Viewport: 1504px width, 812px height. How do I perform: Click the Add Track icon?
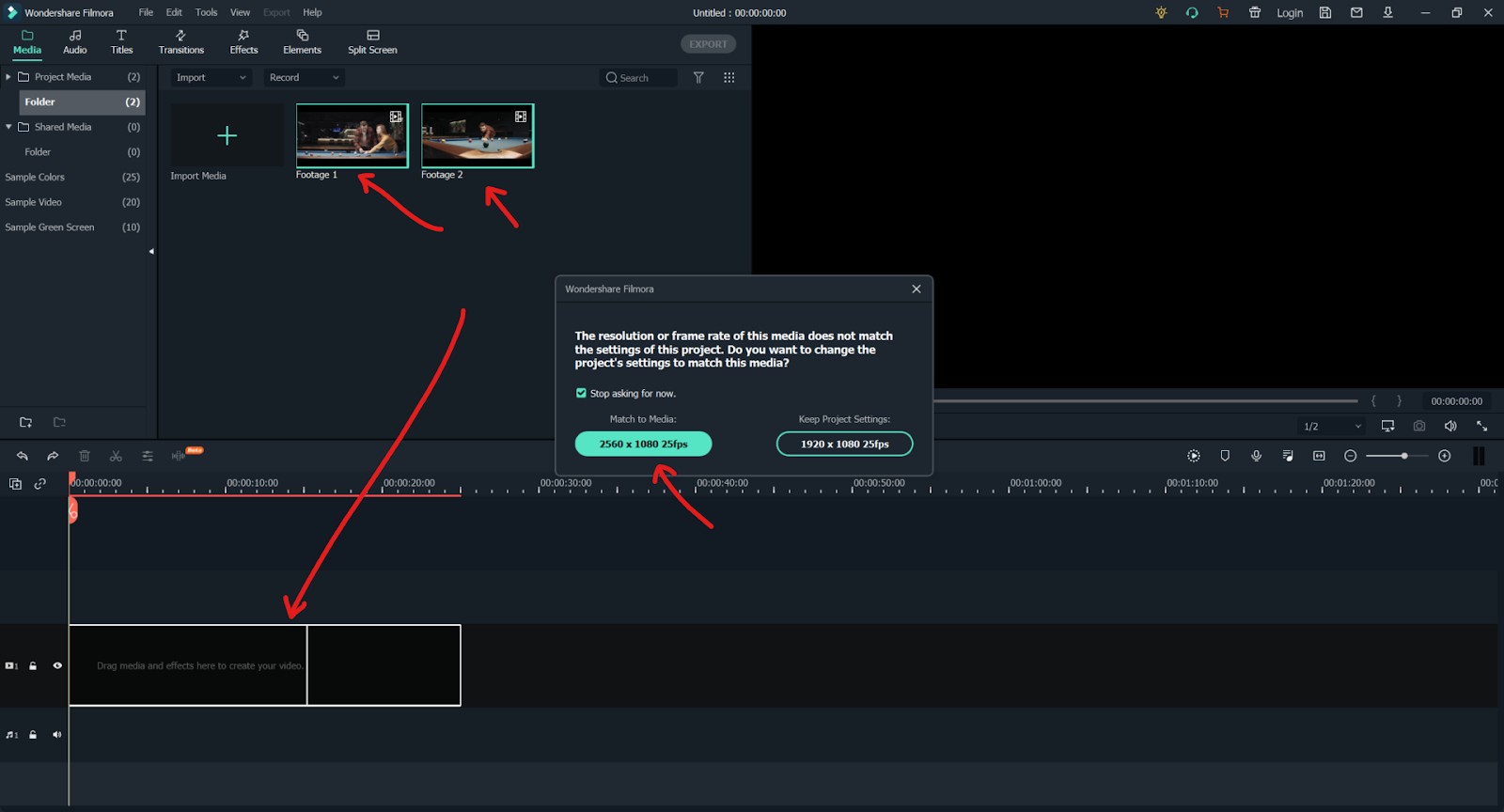[15, 484]
